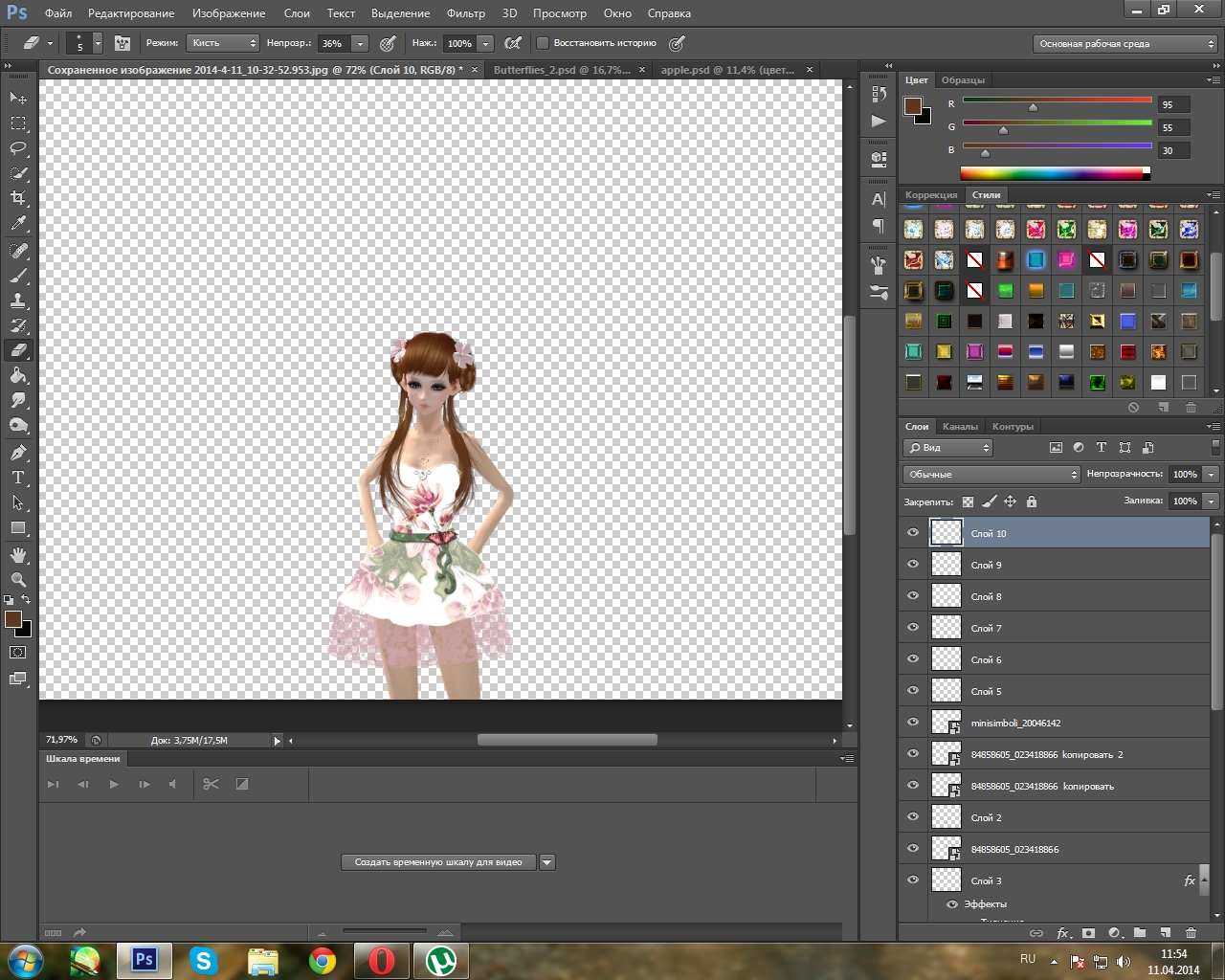Activate the Zoom tool
This screenshot has height=980, width=1225.
coord(18,580)
